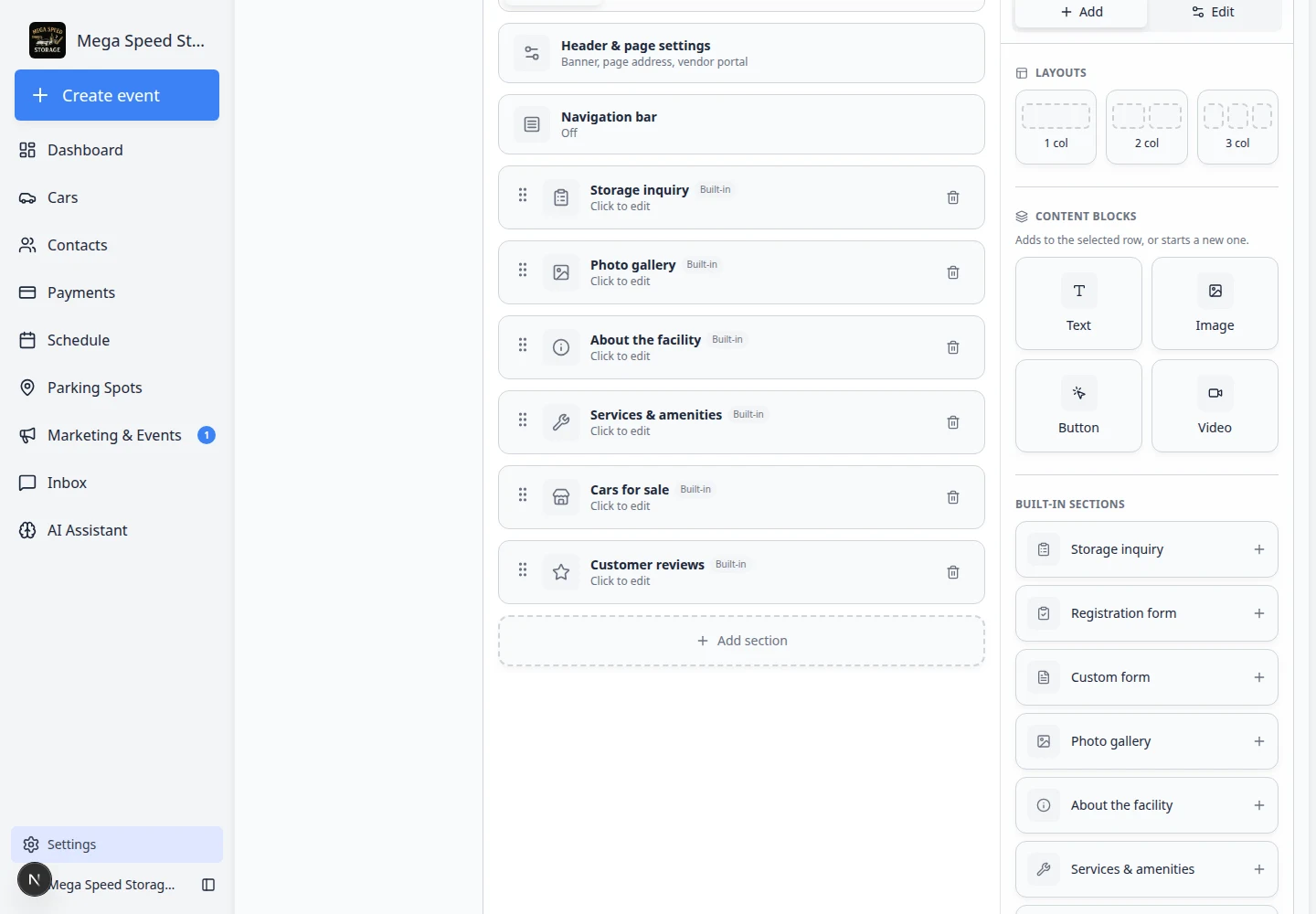Viewport: 1316px width, 914px height.
Task: Delete the About the facility section
Action: 953,347
